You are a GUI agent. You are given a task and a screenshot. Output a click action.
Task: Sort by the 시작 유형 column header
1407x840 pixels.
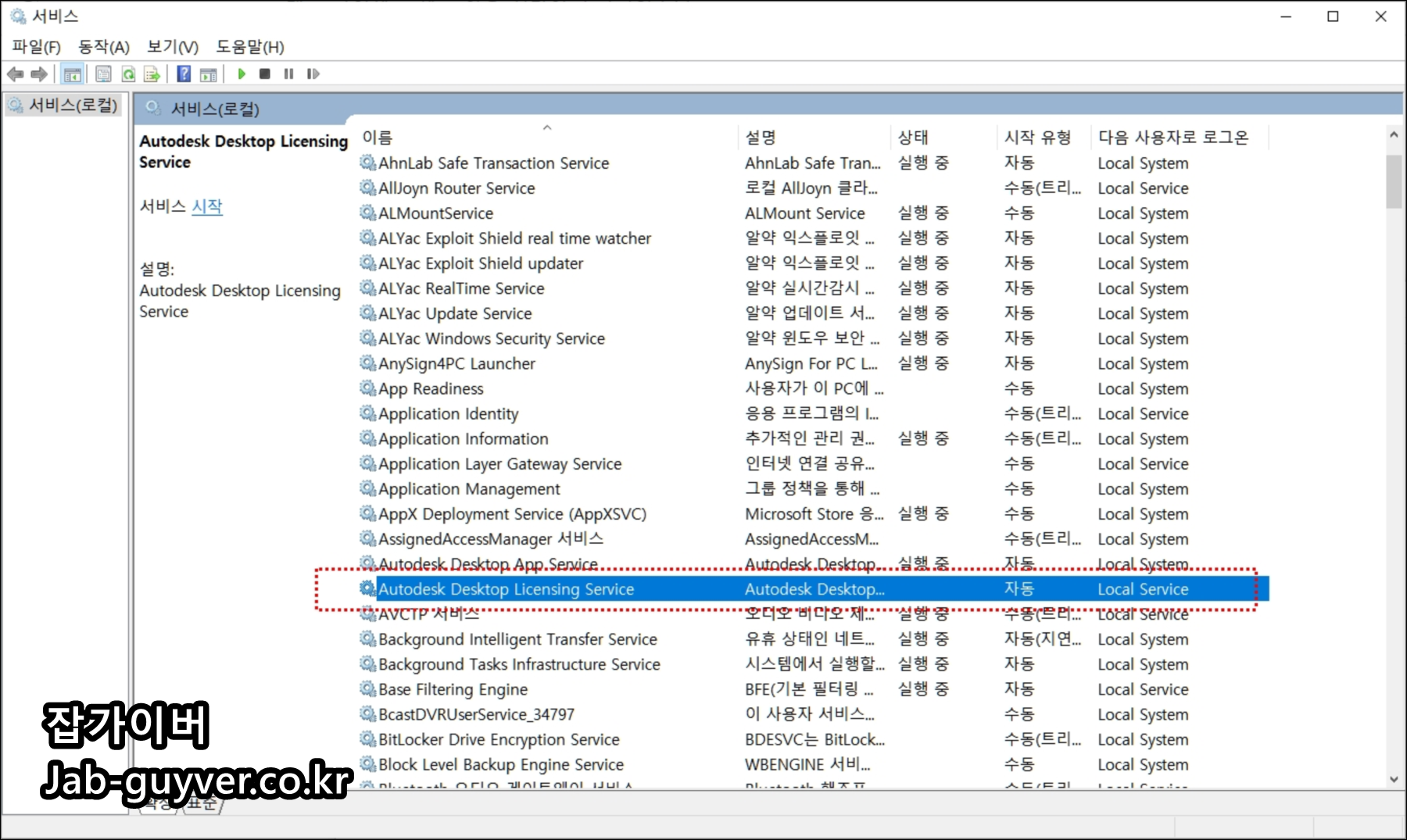pos(1044,138)
